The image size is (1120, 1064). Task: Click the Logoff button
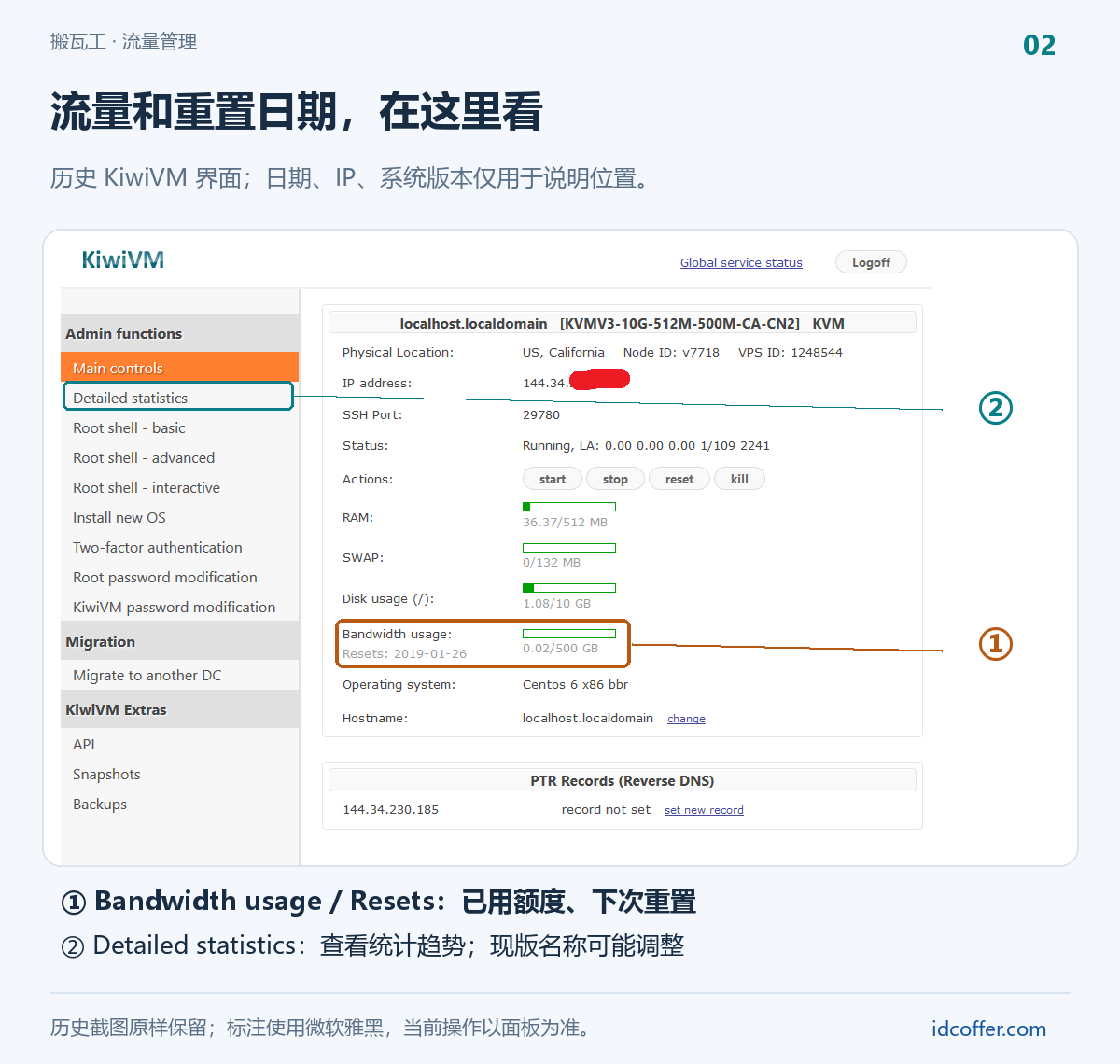(x=871, y=262)
